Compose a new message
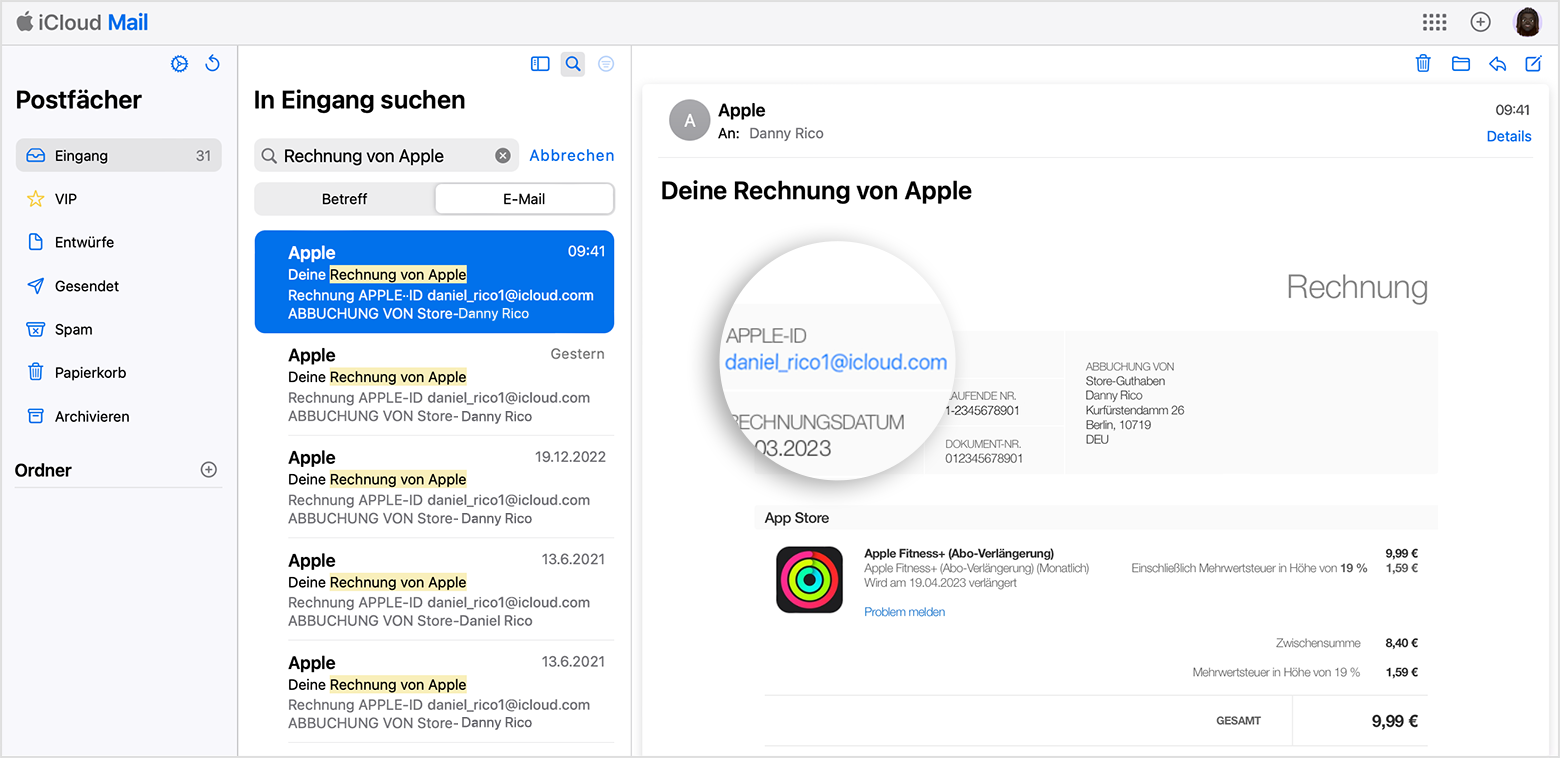 pyautogui.click(x=1533, y=64)
